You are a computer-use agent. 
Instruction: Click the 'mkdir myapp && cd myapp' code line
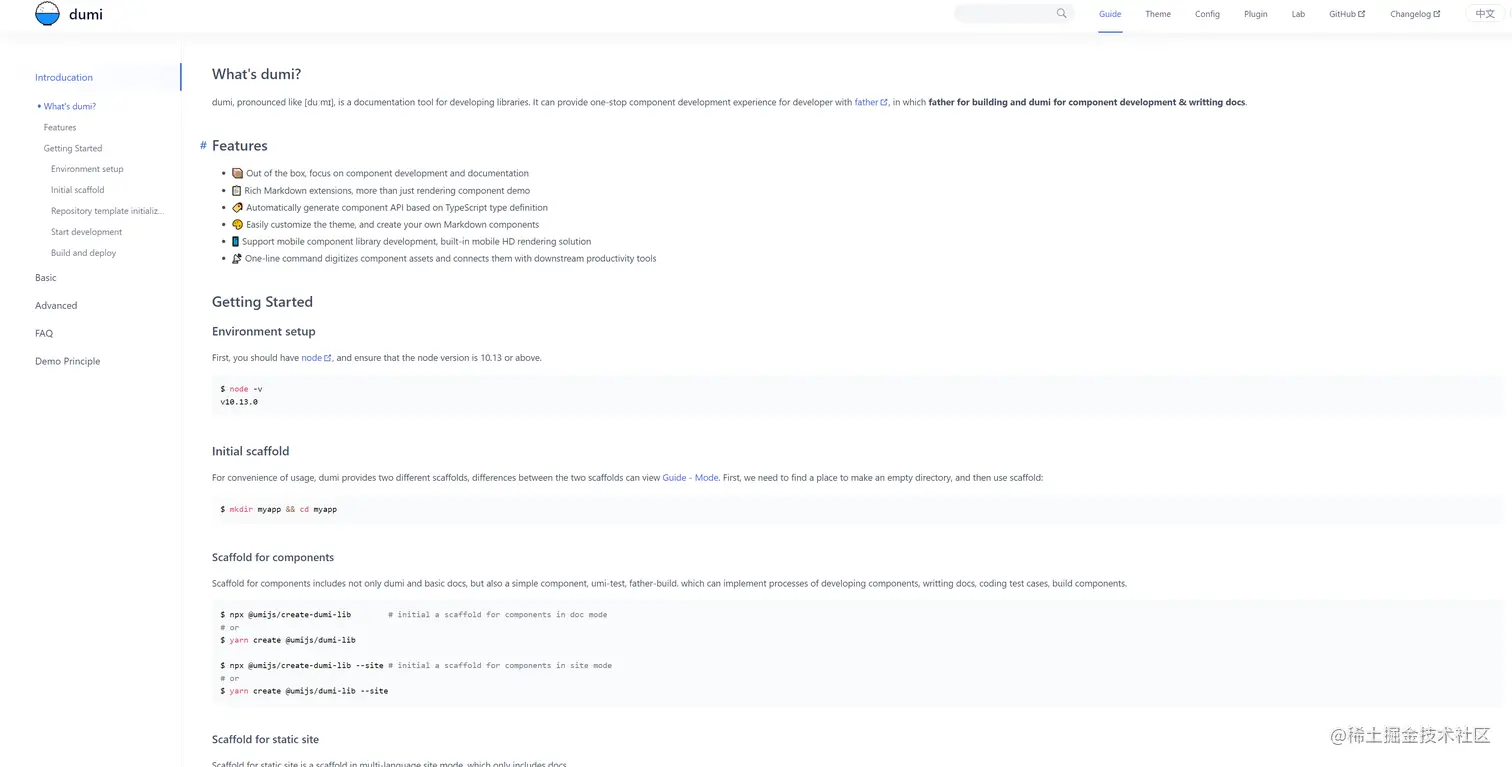coord(278,510)
